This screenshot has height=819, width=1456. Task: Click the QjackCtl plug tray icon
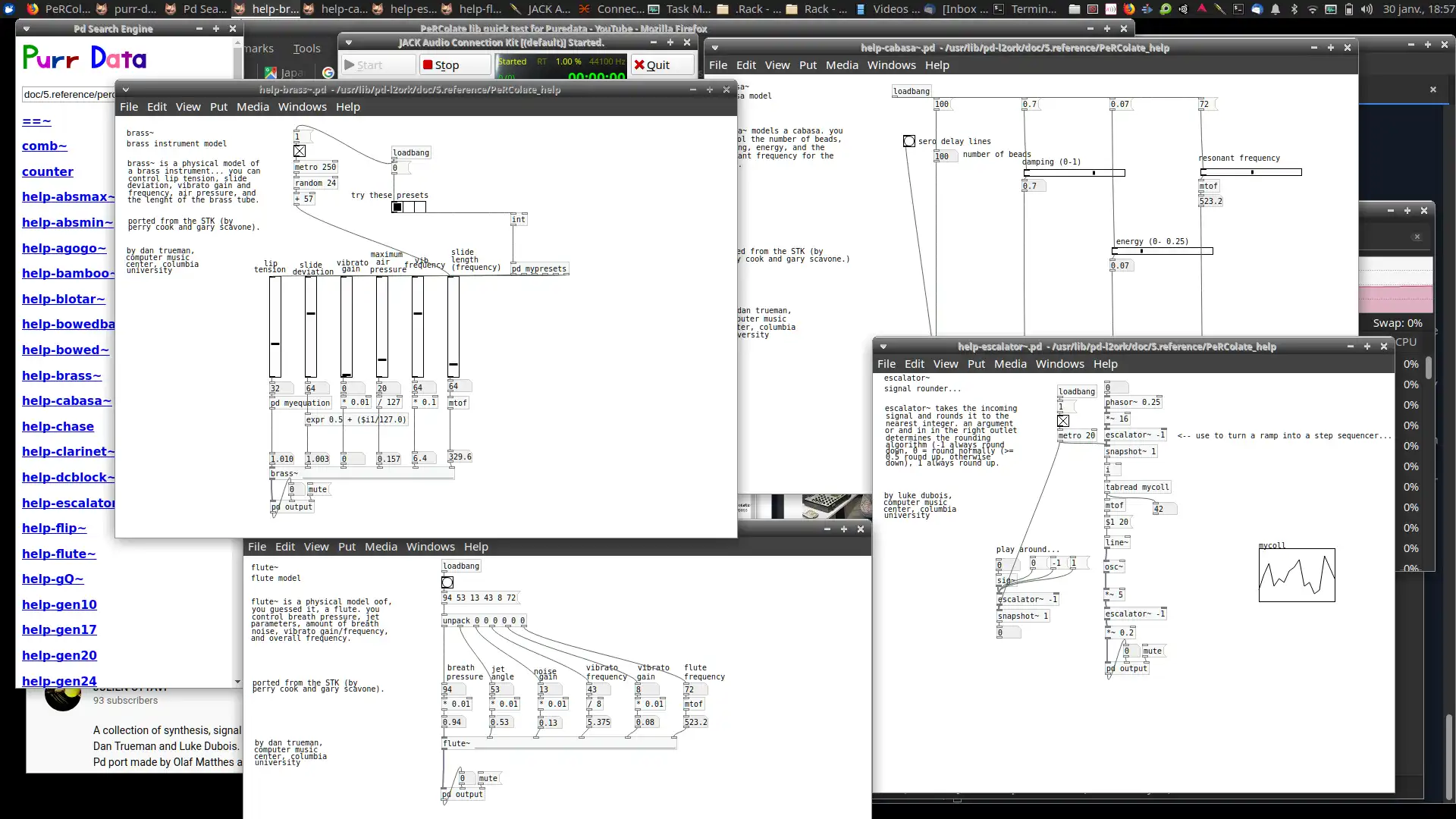coord(1220,9)
